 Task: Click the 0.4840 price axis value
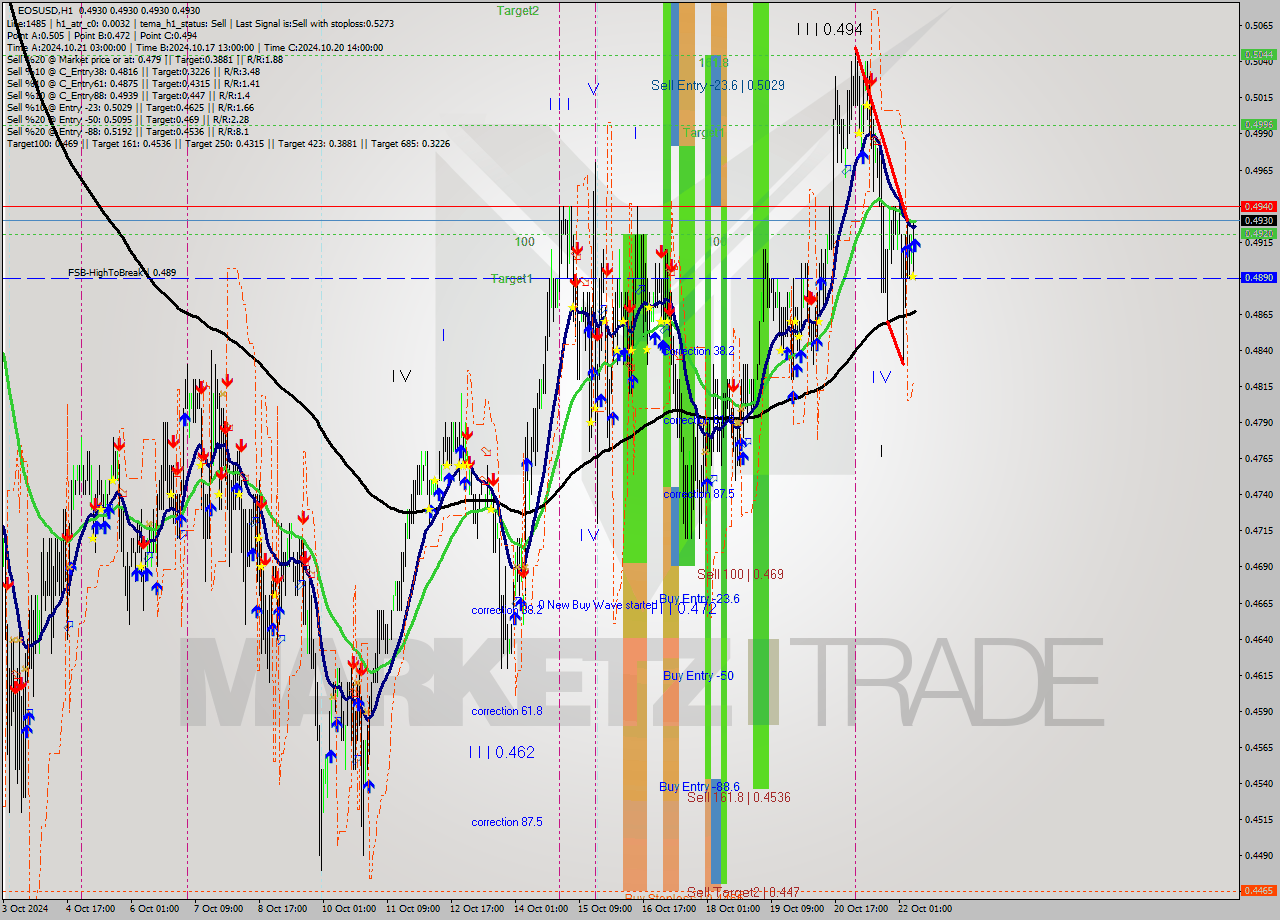1257,351
